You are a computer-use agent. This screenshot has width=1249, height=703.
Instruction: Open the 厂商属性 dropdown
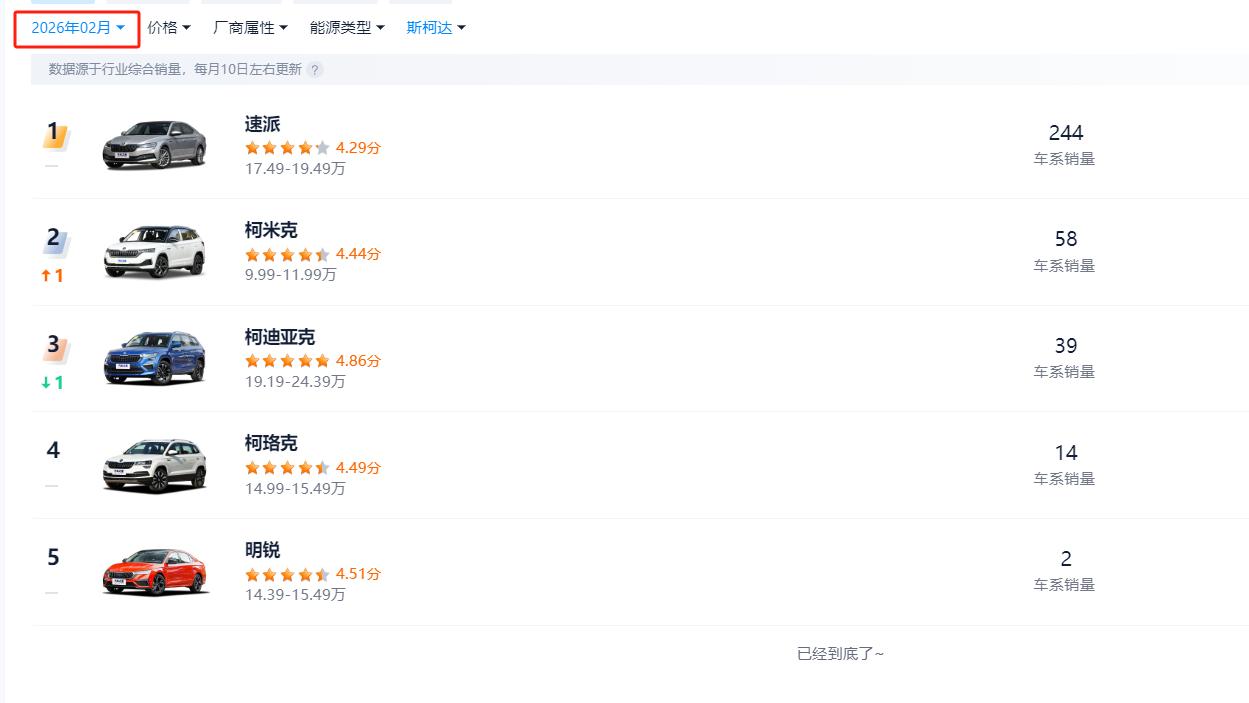click(250, 28)
